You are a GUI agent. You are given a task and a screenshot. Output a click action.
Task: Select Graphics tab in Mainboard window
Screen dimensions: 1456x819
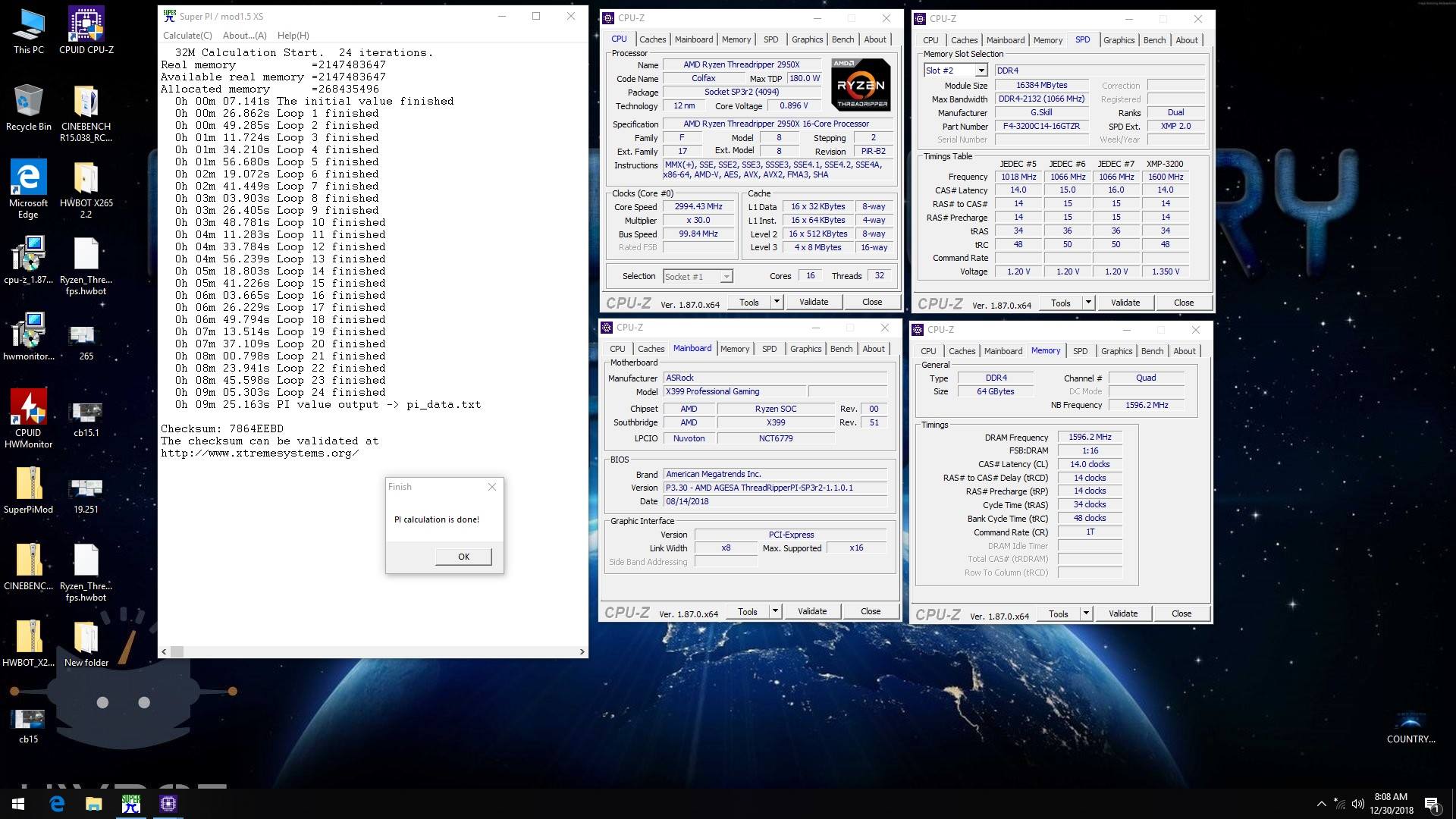[805, 349]
